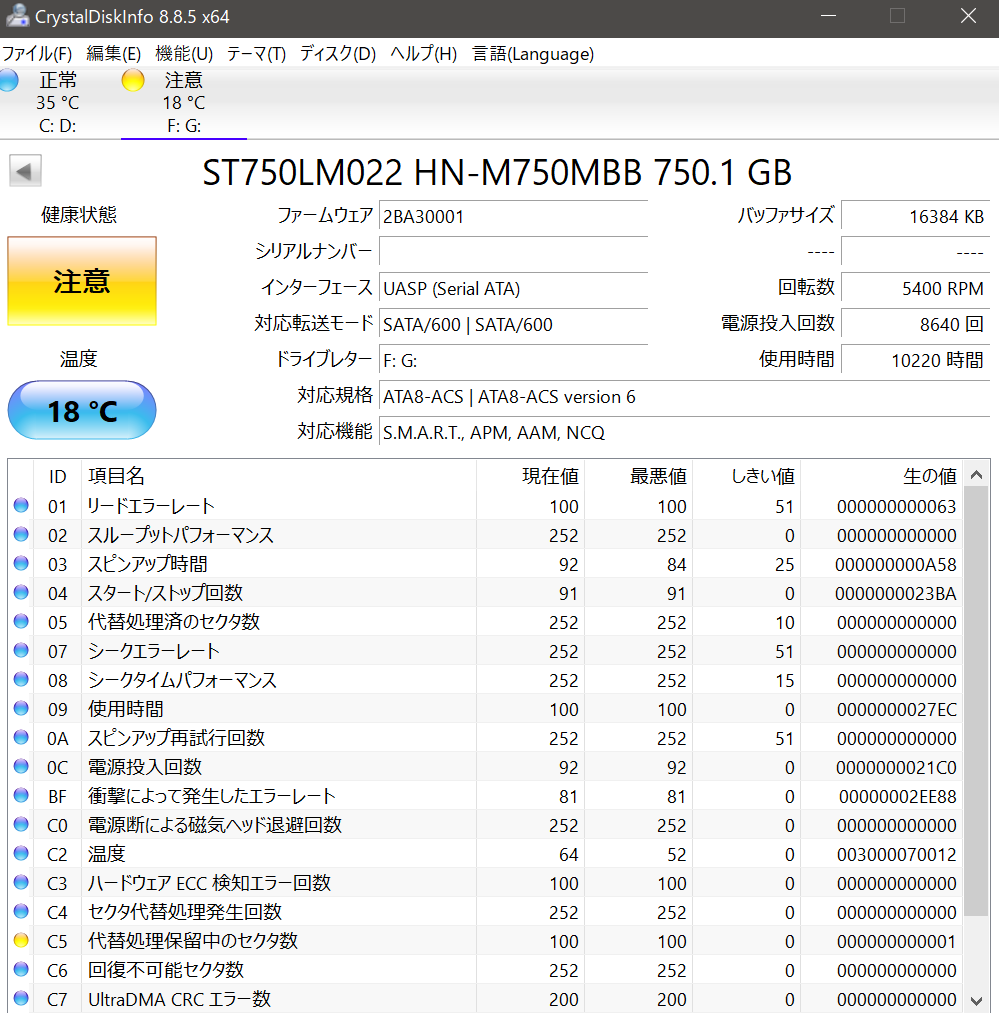
Task: Click the empty シリアルナンバー field
Action: (x=514, y=251)
